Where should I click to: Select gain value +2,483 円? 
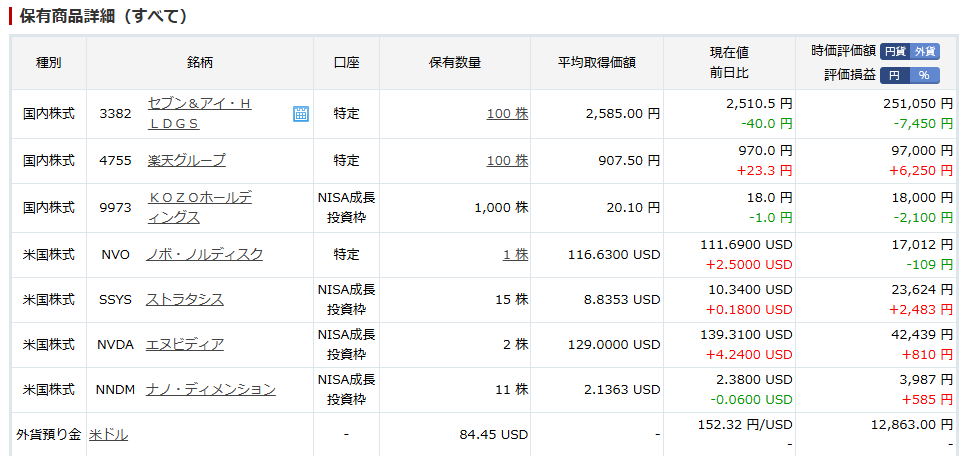click(x=922, y=309)
